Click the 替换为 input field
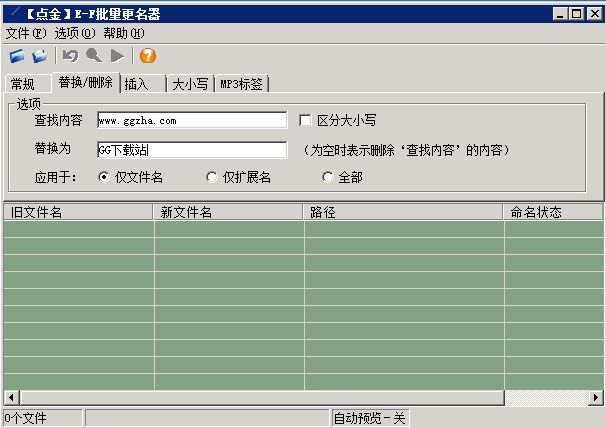This screenshot has width=606, height=428. click(x=192, y=150)
